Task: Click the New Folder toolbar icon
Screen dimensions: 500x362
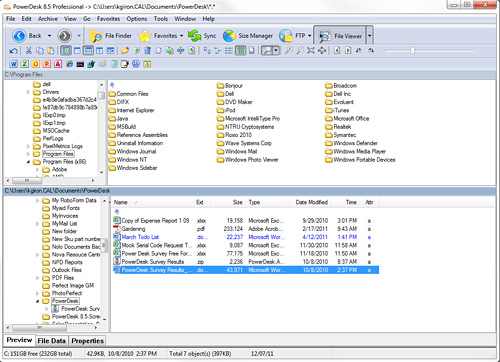Action: coord(125,51)
